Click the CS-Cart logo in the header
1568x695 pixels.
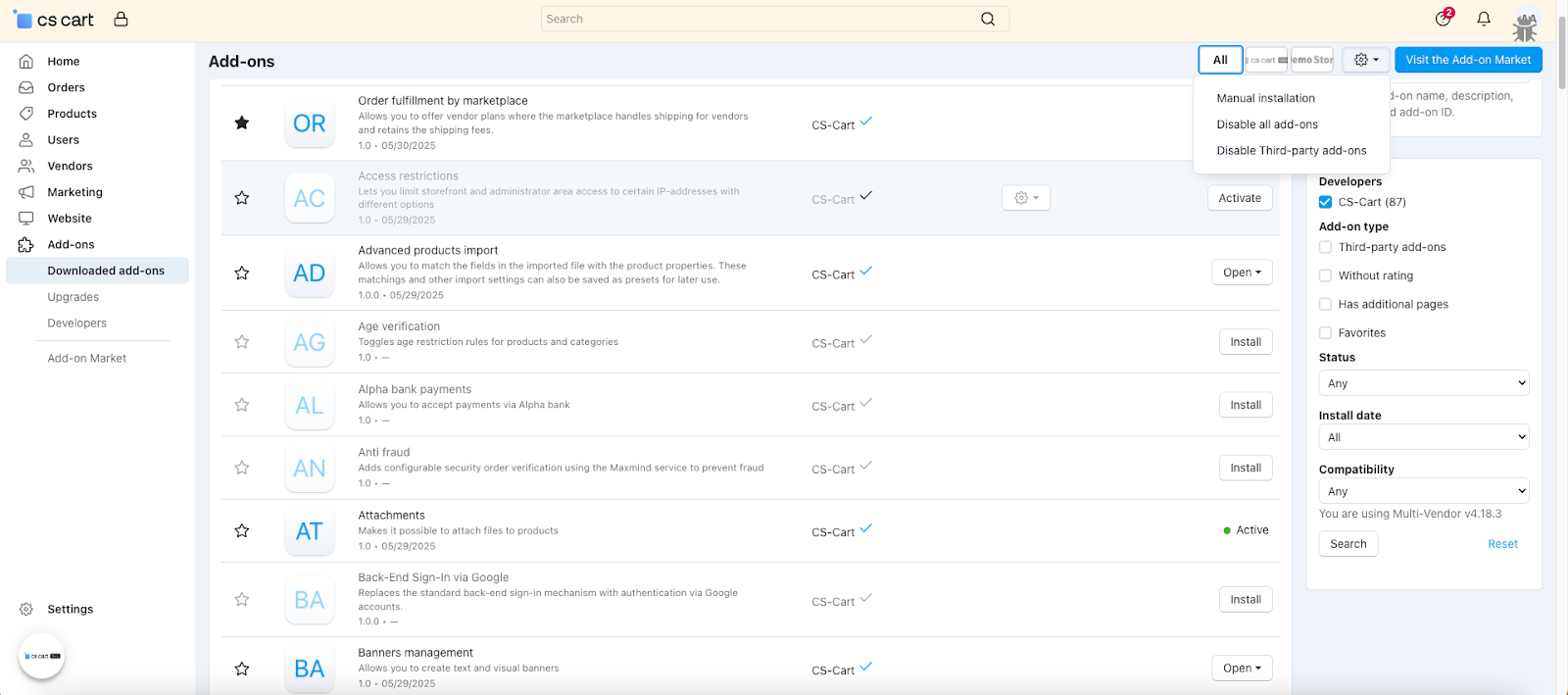[54, 20]
